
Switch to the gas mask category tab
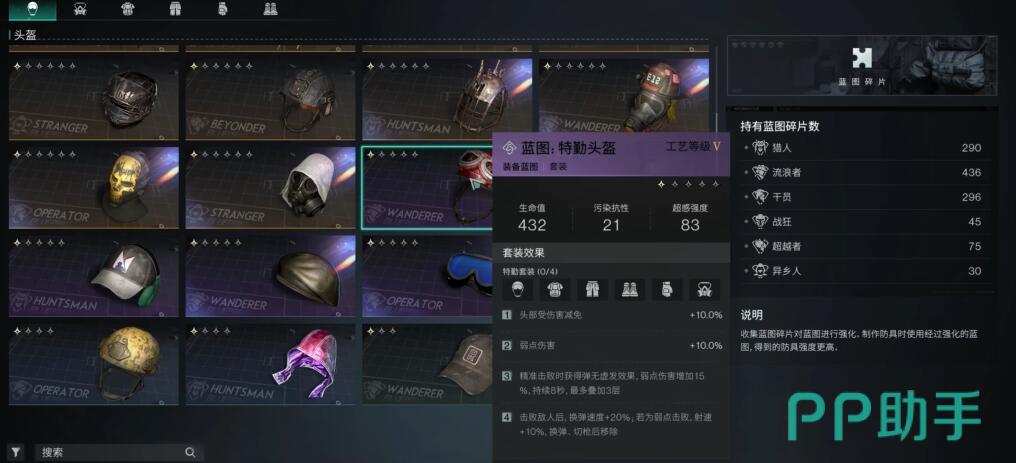[x=80, y=9]
